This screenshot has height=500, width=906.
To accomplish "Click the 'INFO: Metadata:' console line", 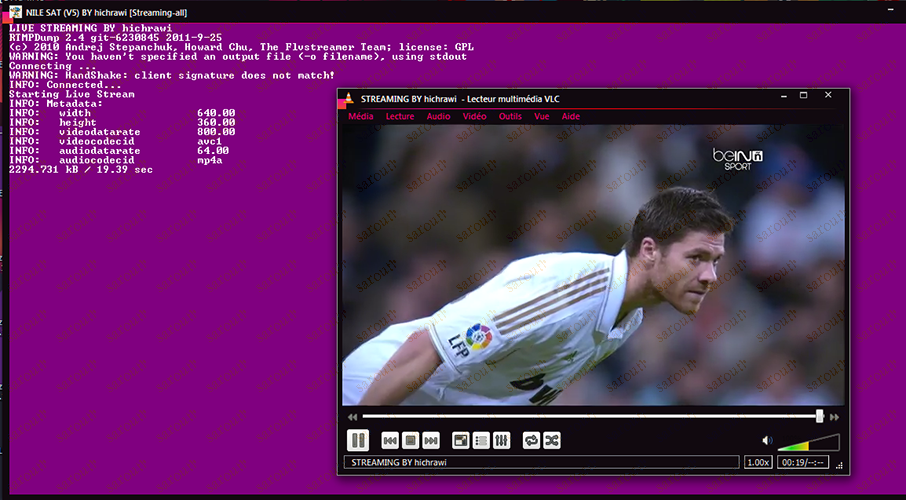I will click(56, 103).
